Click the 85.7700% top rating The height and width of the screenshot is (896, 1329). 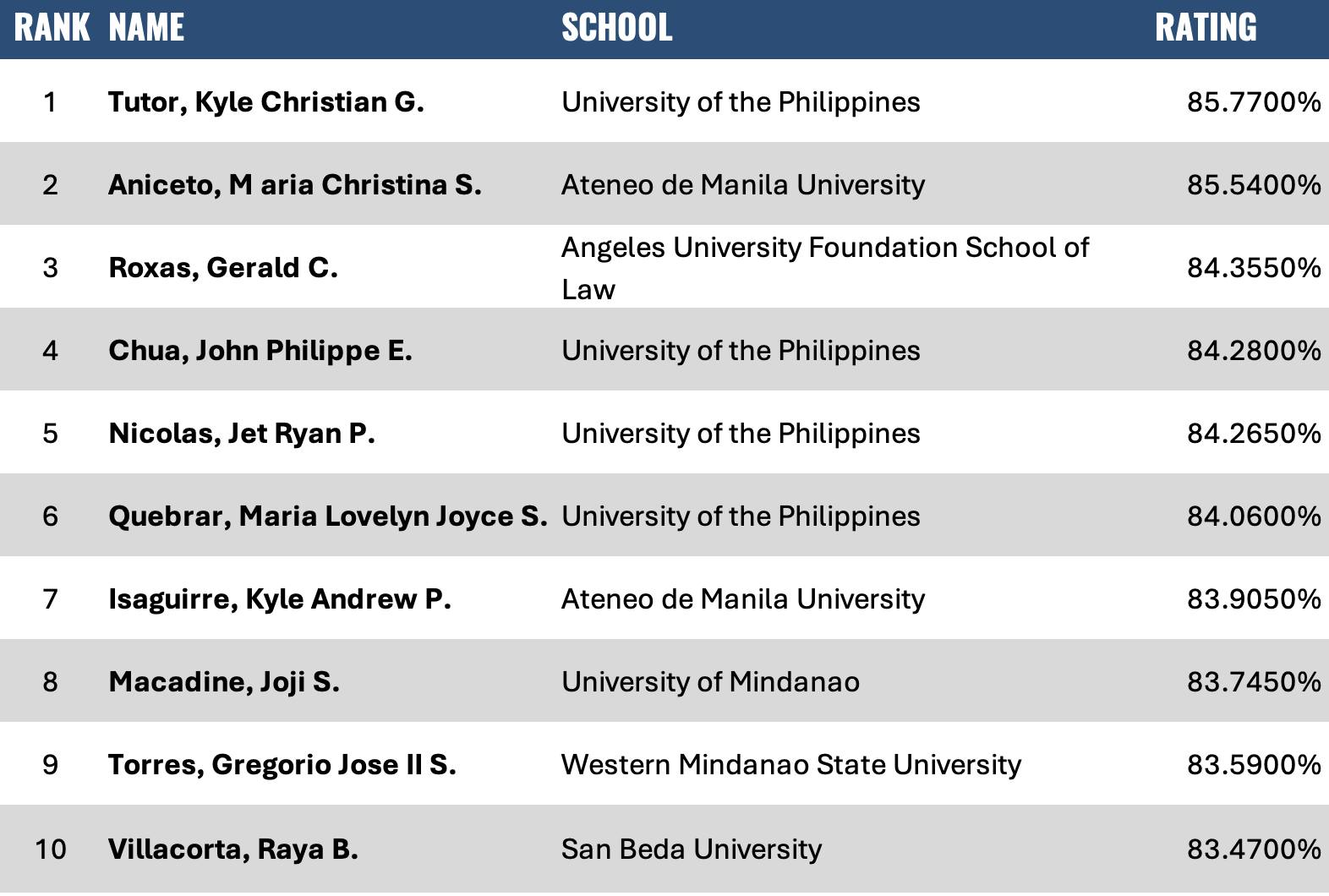tap(1253, 102)
